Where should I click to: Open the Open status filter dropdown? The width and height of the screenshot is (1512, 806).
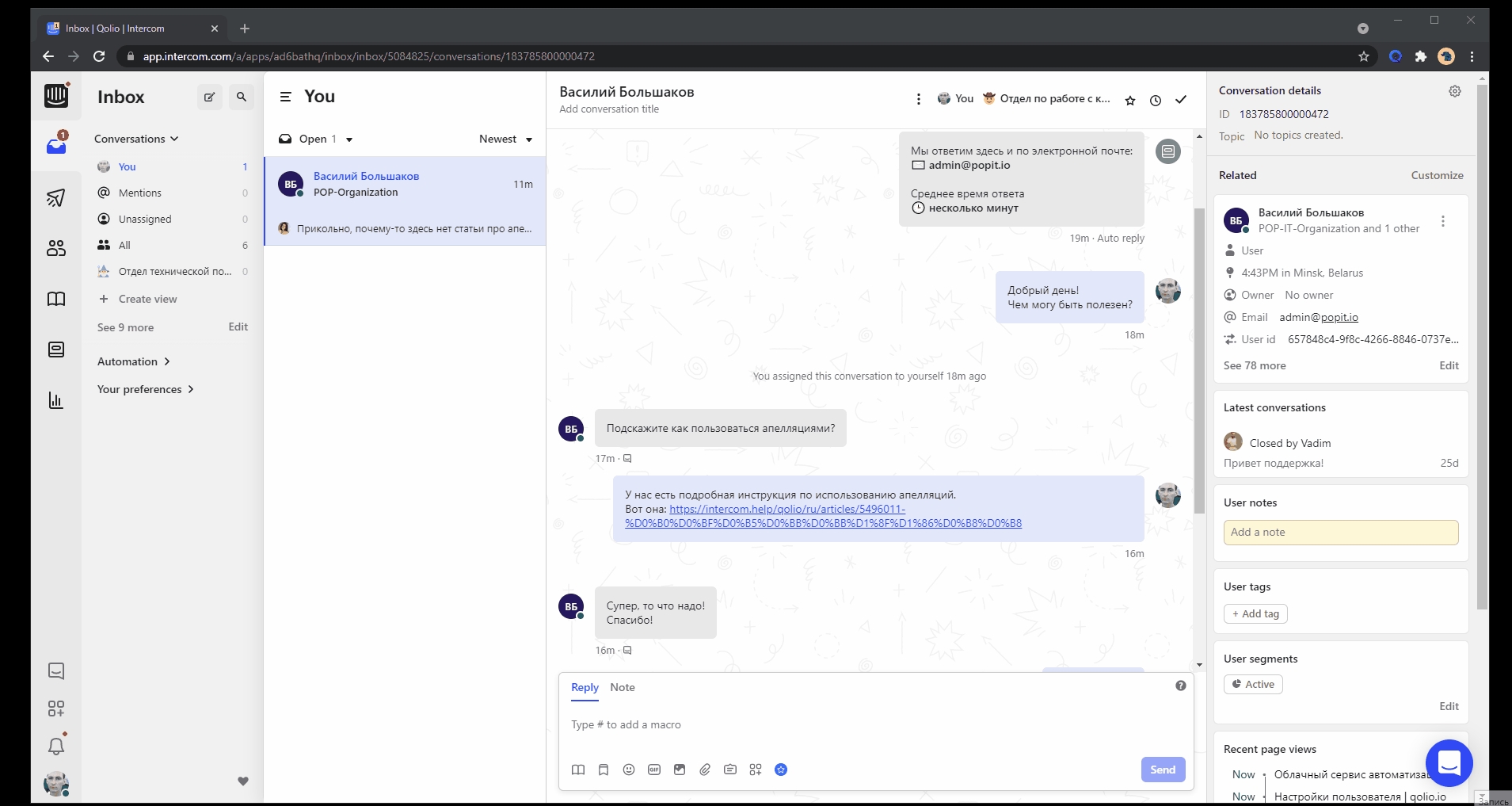click(316, 139)
